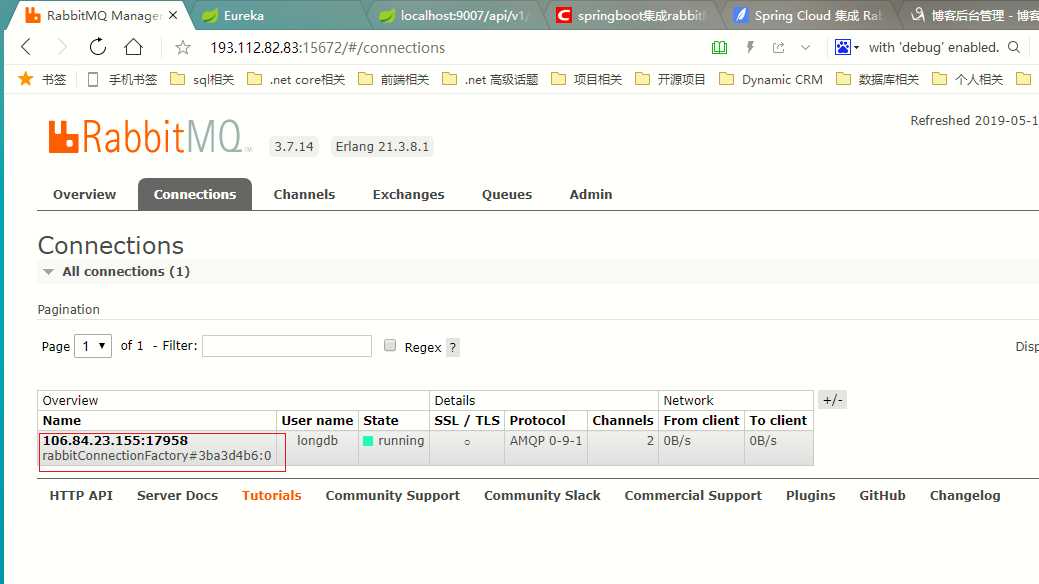Open the Dynamic CRM bookmark folder
This screenshot has height=584, width=1039.
tap(771, 80)
